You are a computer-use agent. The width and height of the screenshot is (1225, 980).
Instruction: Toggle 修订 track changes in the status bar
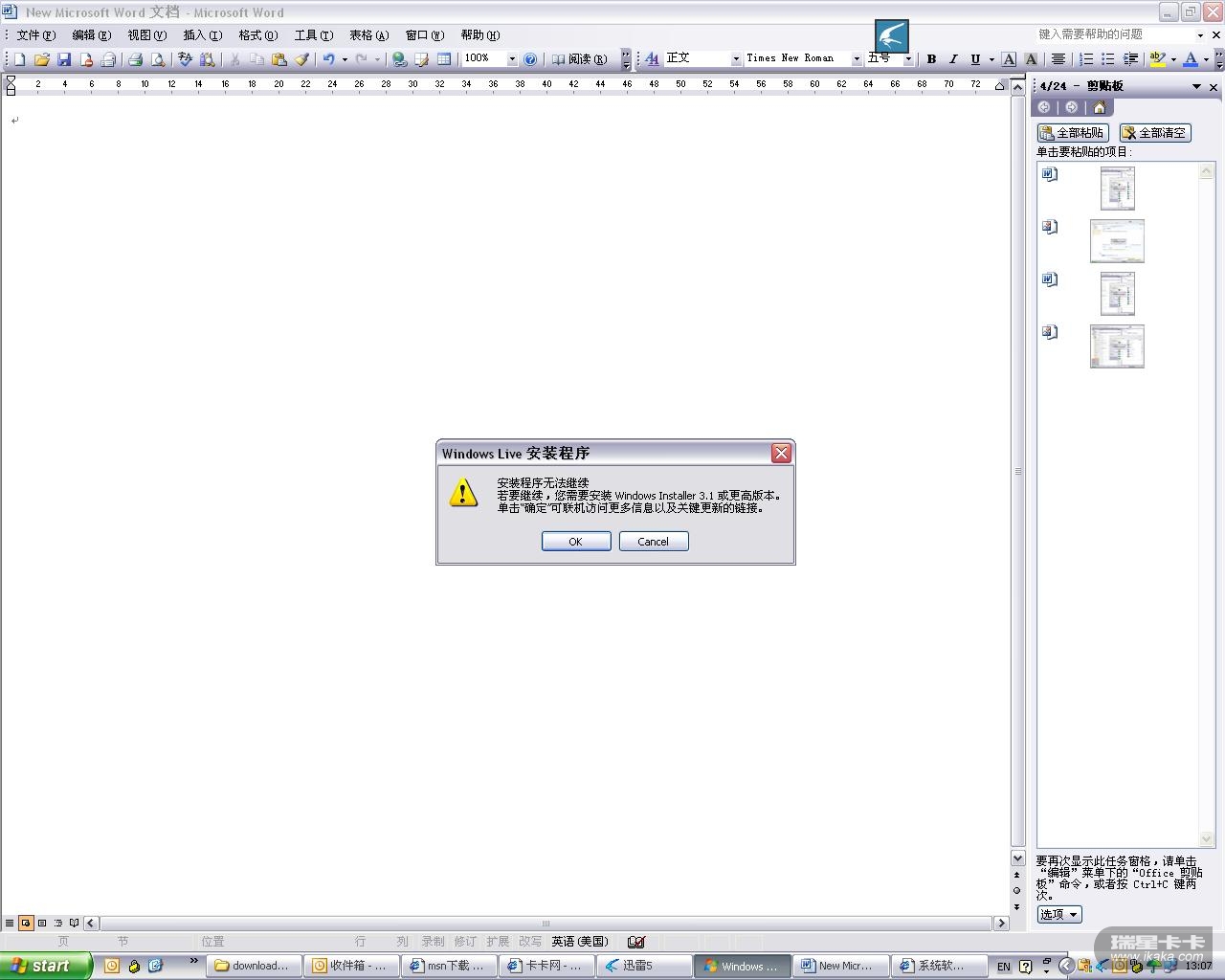click(465, 942)
